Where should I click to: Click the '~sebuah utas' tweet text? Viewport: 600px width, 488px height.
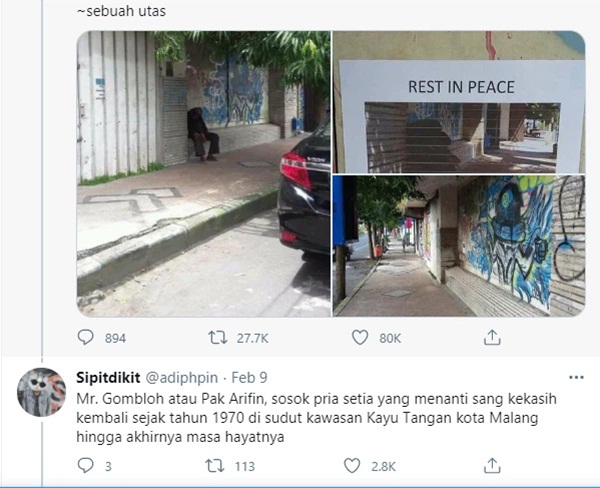(x=121, y=11)
